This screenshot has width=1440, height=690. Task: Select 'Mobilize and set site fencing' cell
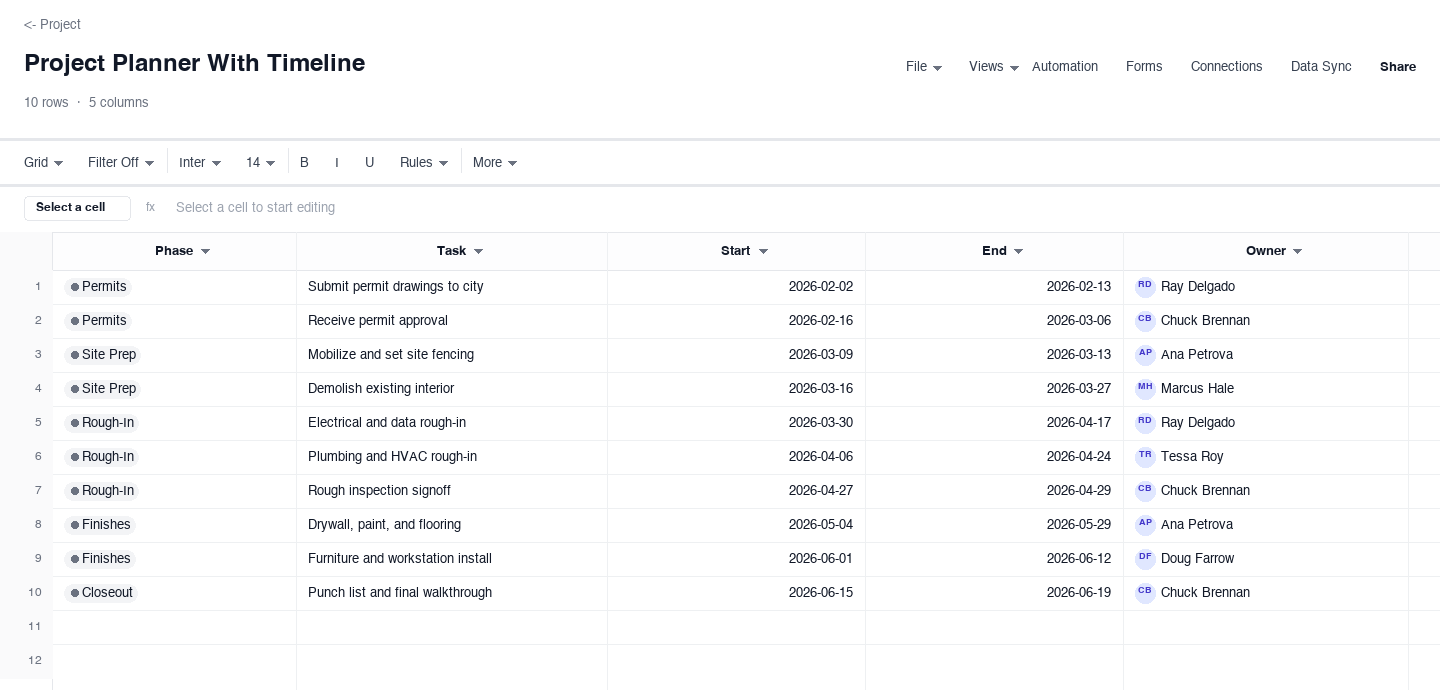(452, 355)
